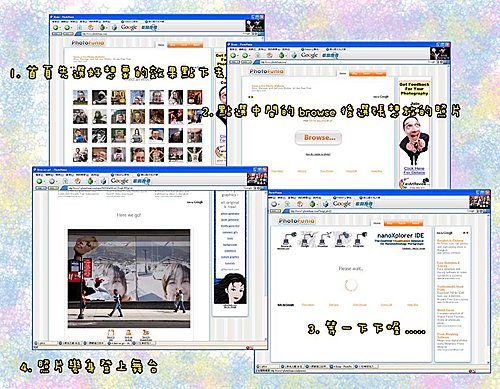Image resolution: width=500 pixels, height=389 pixels.
Task: Open the PhotoFunia logo in the Browse window
Action: click(x=267, y=71)
